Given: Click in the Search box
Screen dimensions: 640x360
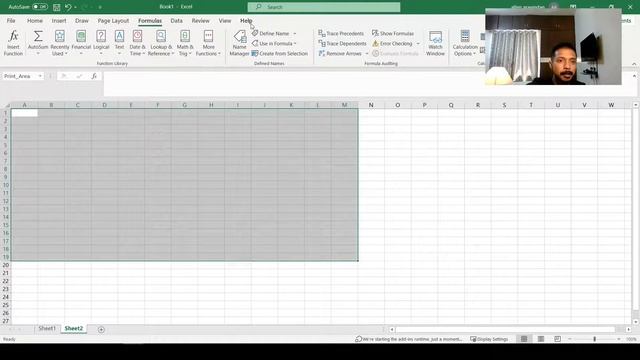Looking at the screenshot, I should pos(324,7).
